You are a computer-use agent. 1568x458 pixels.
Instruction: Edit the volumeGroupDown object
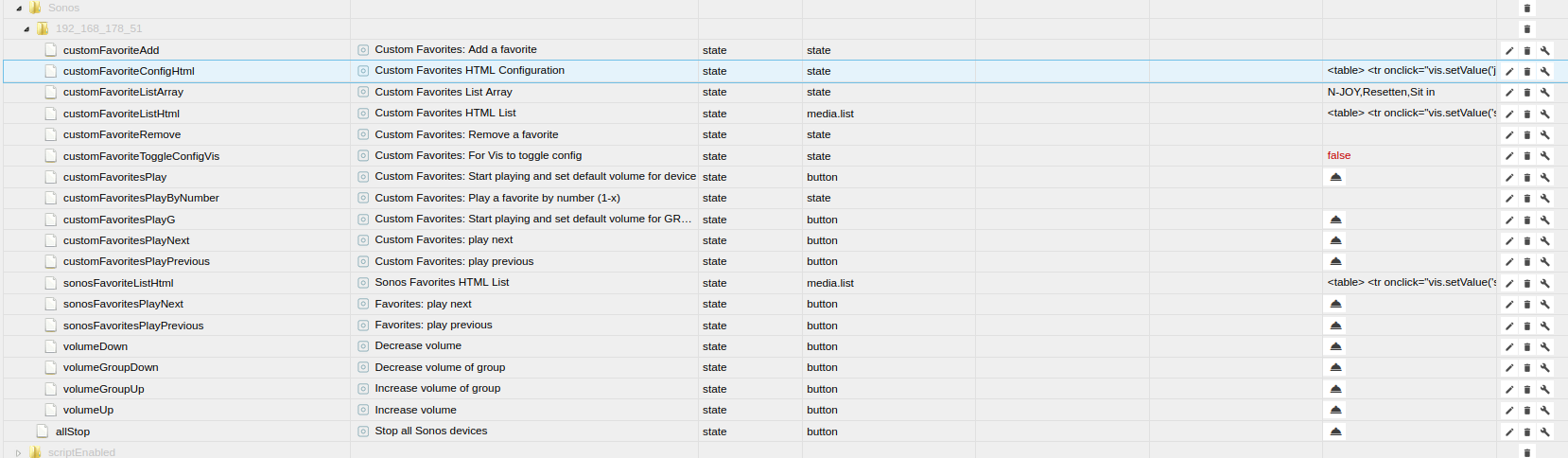pos(1509,368)
